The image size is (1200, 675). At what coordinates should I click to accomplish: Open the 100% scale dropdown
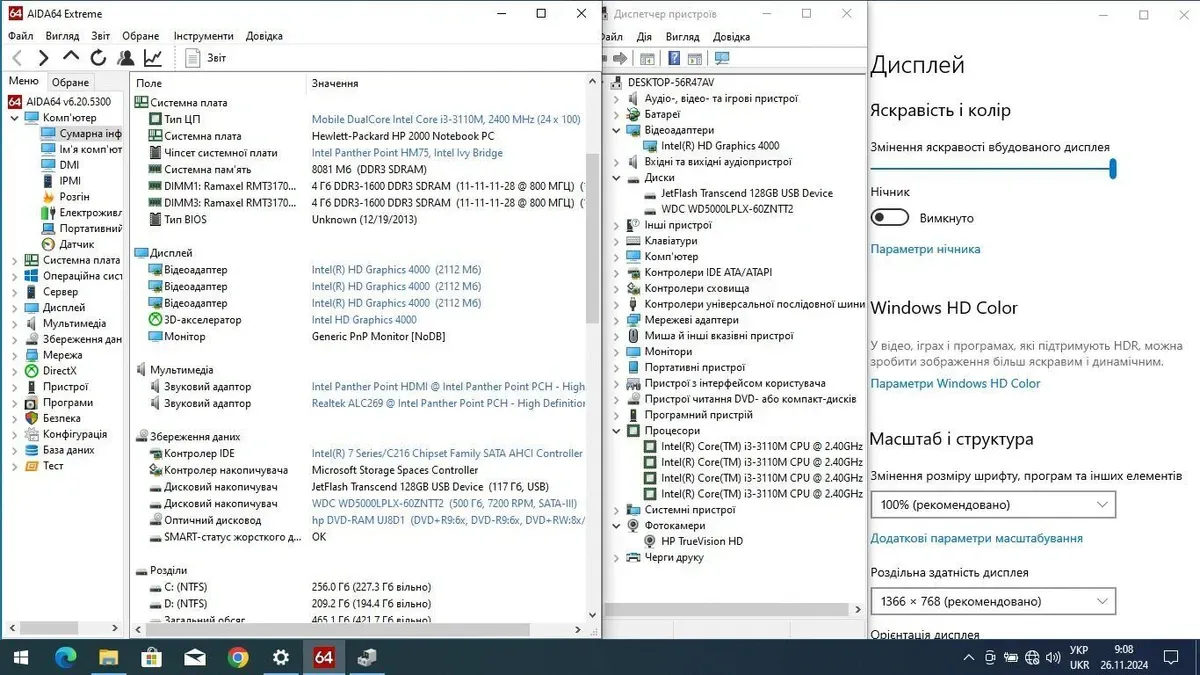point(992,505)
